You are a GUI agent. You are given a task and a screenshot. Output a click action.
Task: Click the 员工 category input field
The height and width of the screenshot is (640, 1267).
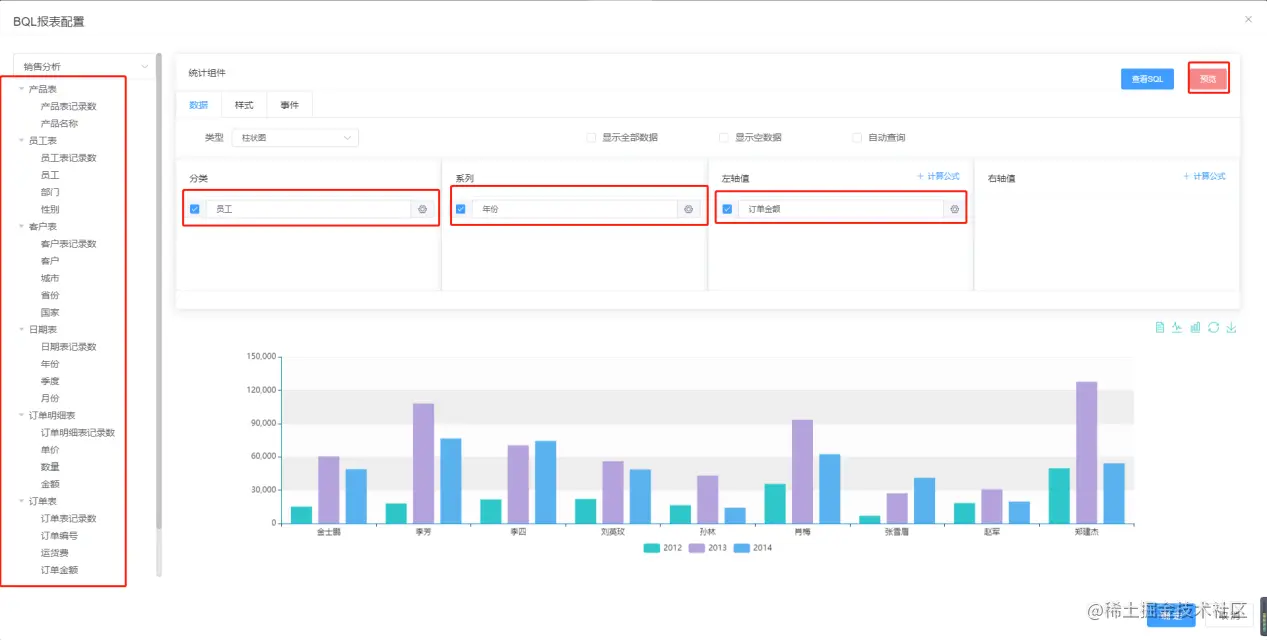pos(308,209)
